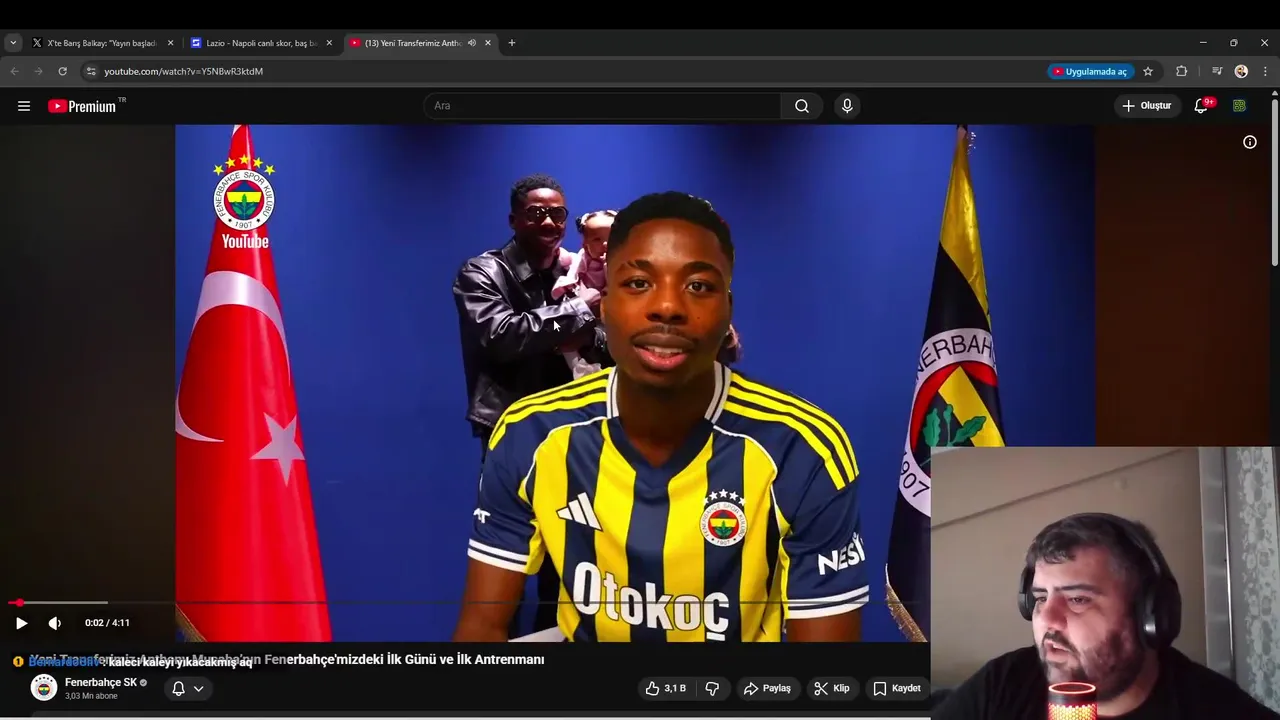Open the Oluştur create button
1280x720 pixels.
[x=1146, y=106]
